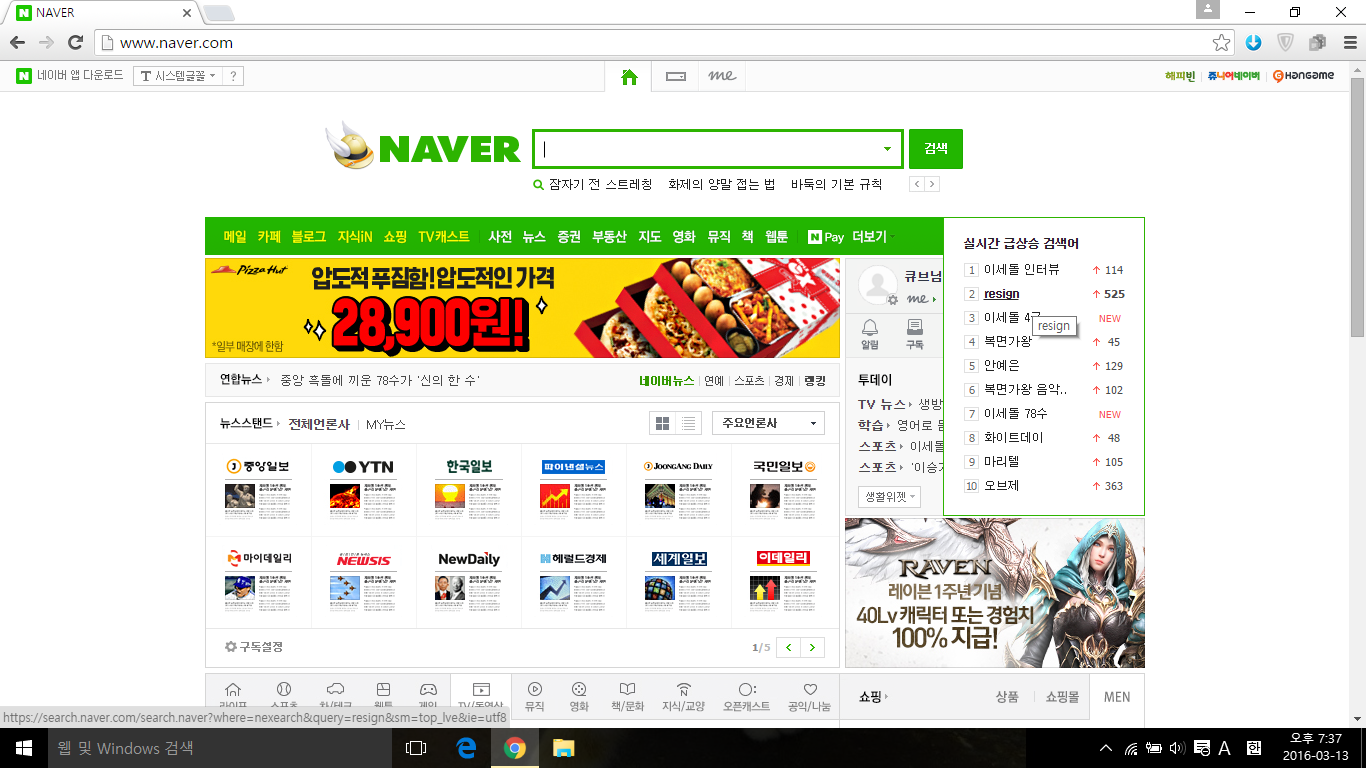This screenshot has width=1366, height=768.
Task: Go to previous newsstand page arrow
Action: click(789, 647)
